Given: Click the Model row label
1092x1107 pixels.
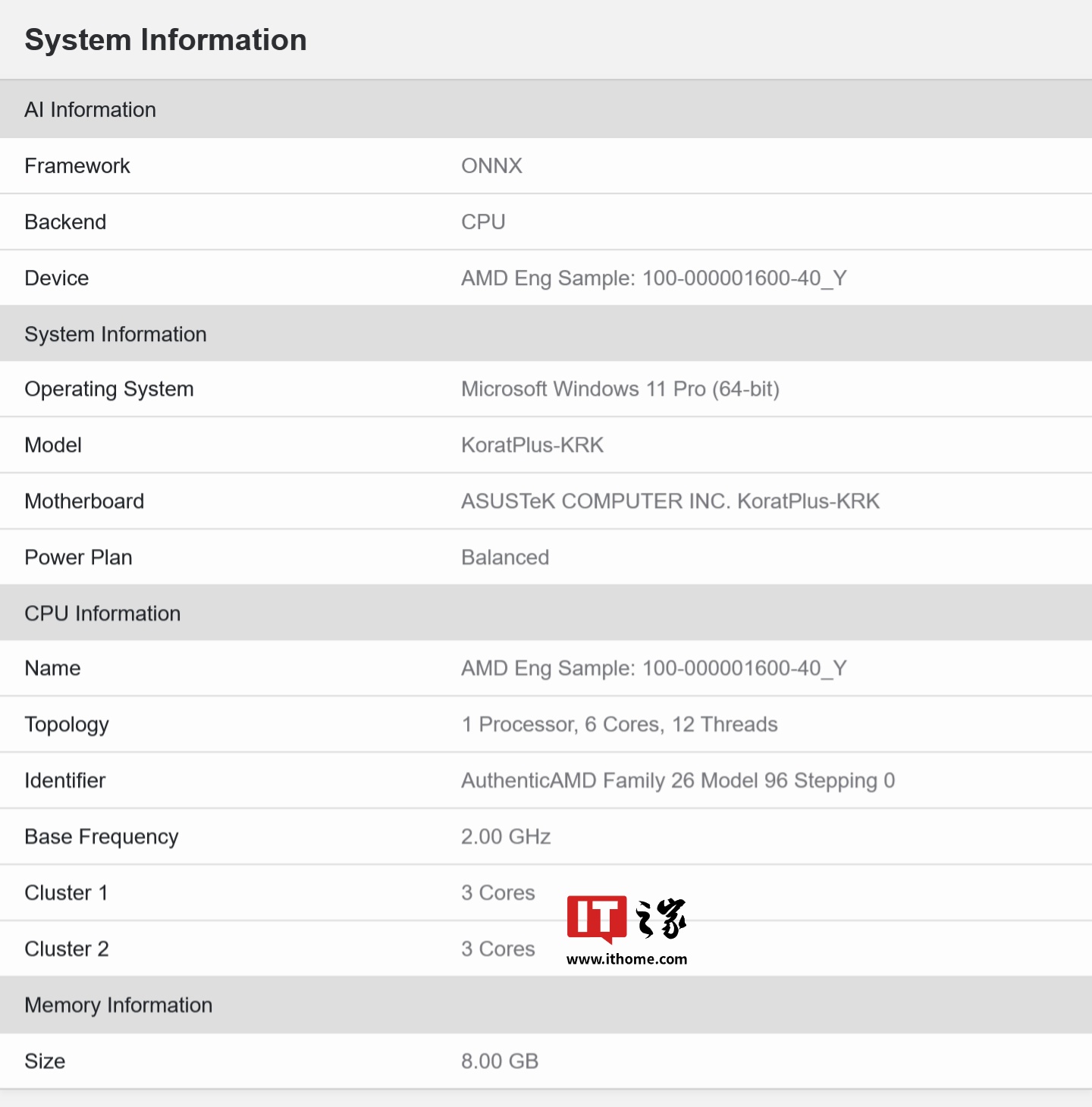Looking at the screenshot, I should pos(53,445).
